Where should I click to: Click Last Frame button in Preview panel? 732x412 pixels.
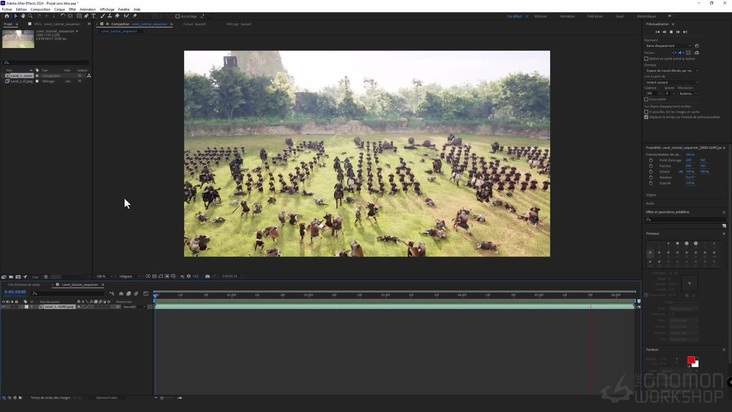click(x=685, y=32)
